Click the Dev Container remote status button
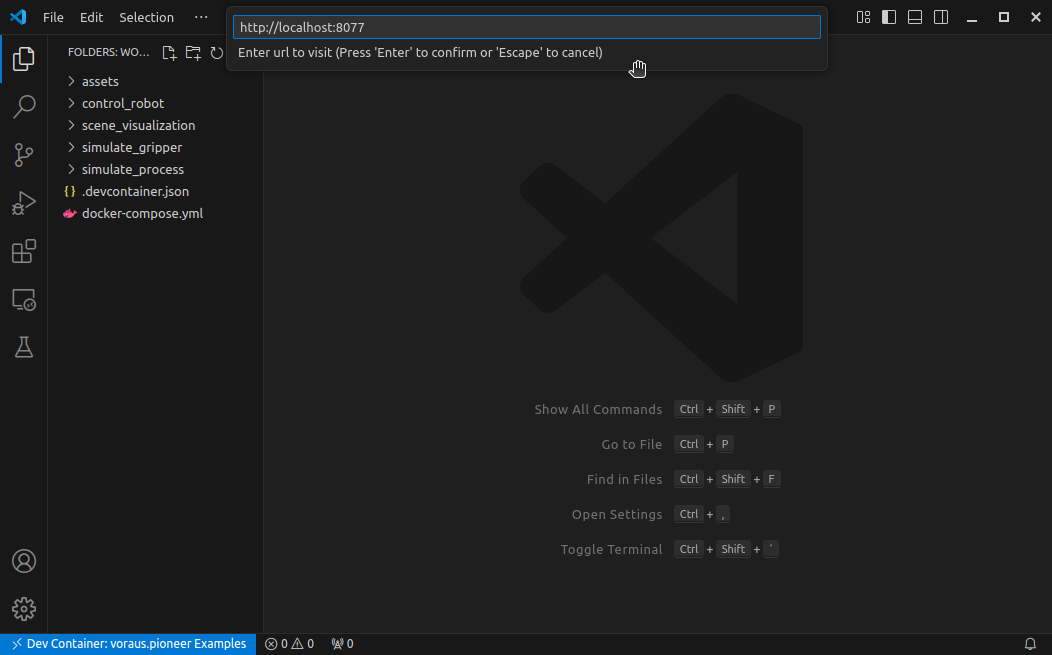This screenshot has height=655, width=1052. click(x=128, y=644)
